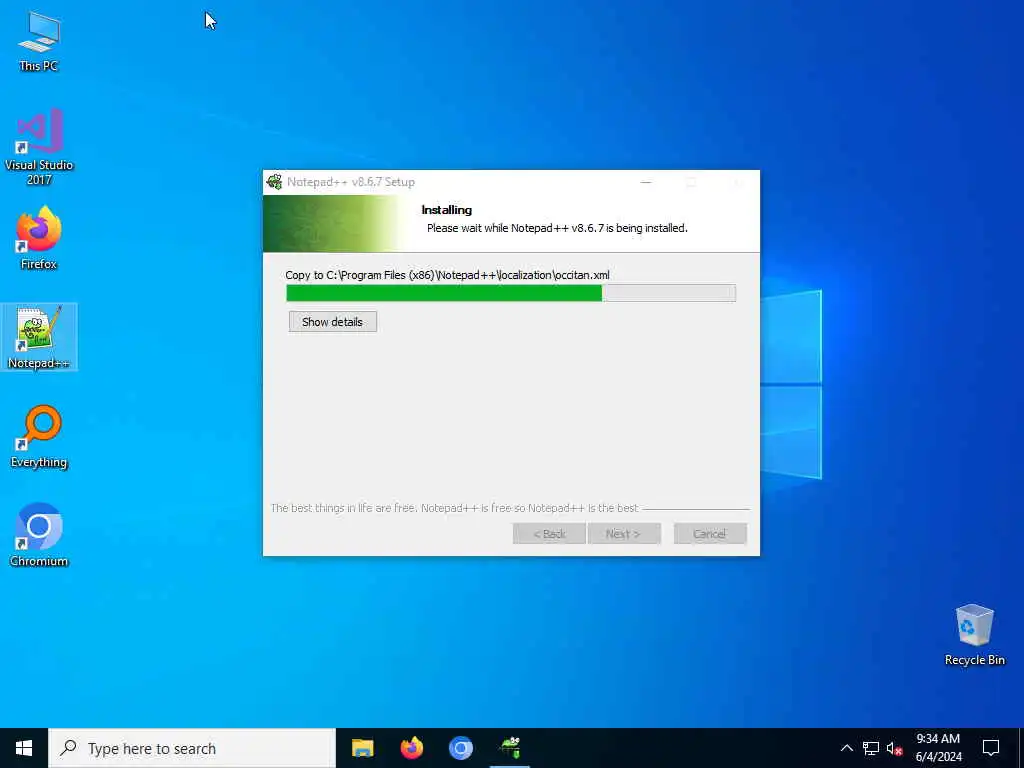The width and height of the screenshot is (1024, 768).
Task: Click the Notepad++ Setup taskbar icon
Action: pos(509,748)
